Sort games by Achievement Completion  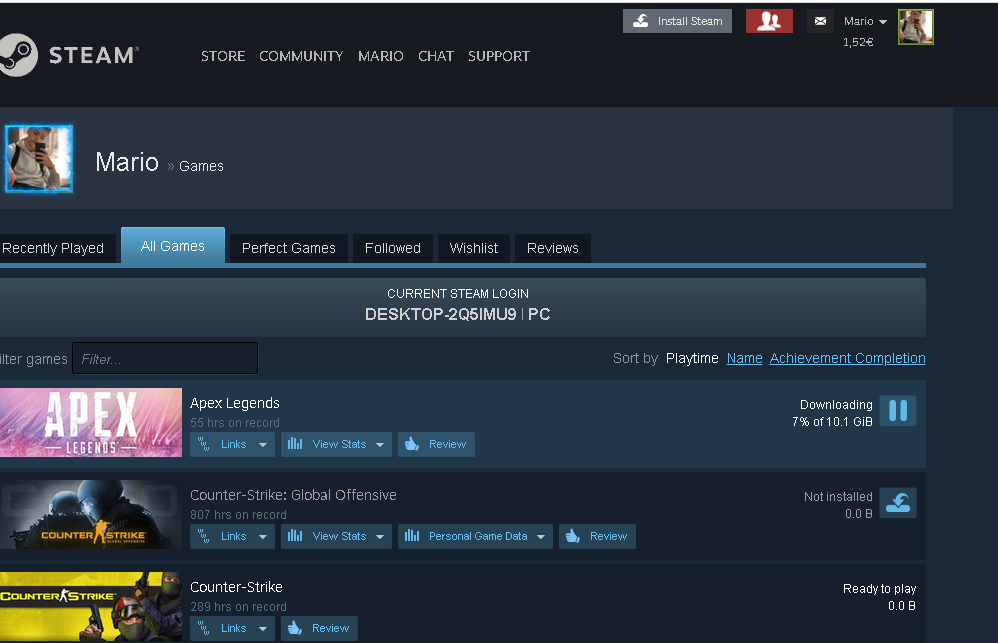click(847, 358)
